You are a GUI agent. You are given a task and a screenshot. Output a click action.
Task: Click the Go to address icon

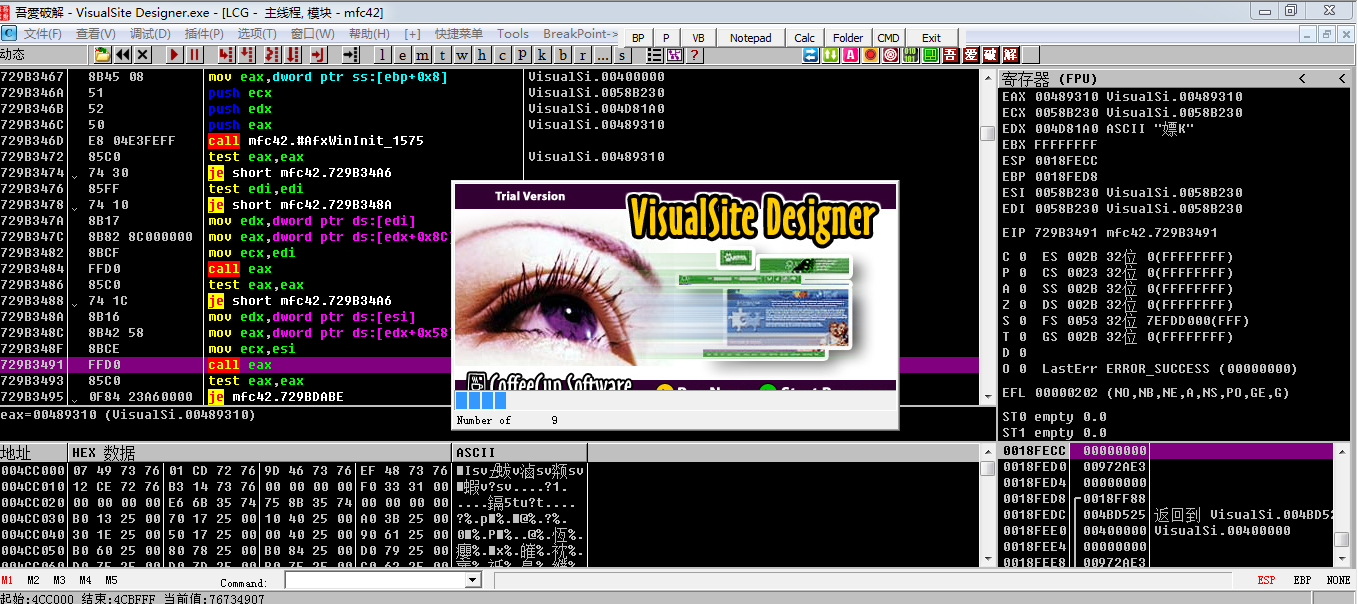(350, 55)
